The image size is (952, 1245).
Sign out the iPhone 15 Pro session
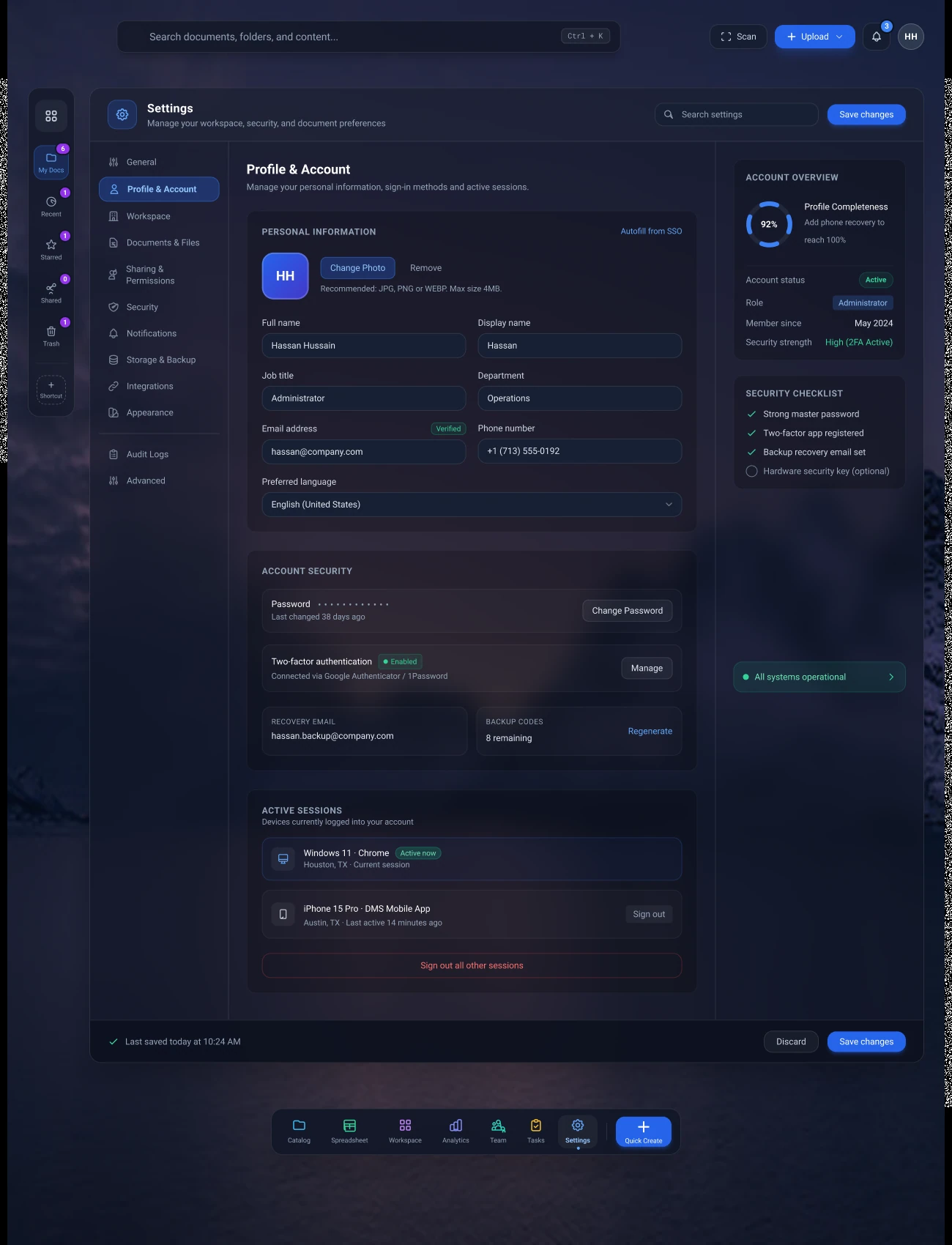click(x=649, y=914)
